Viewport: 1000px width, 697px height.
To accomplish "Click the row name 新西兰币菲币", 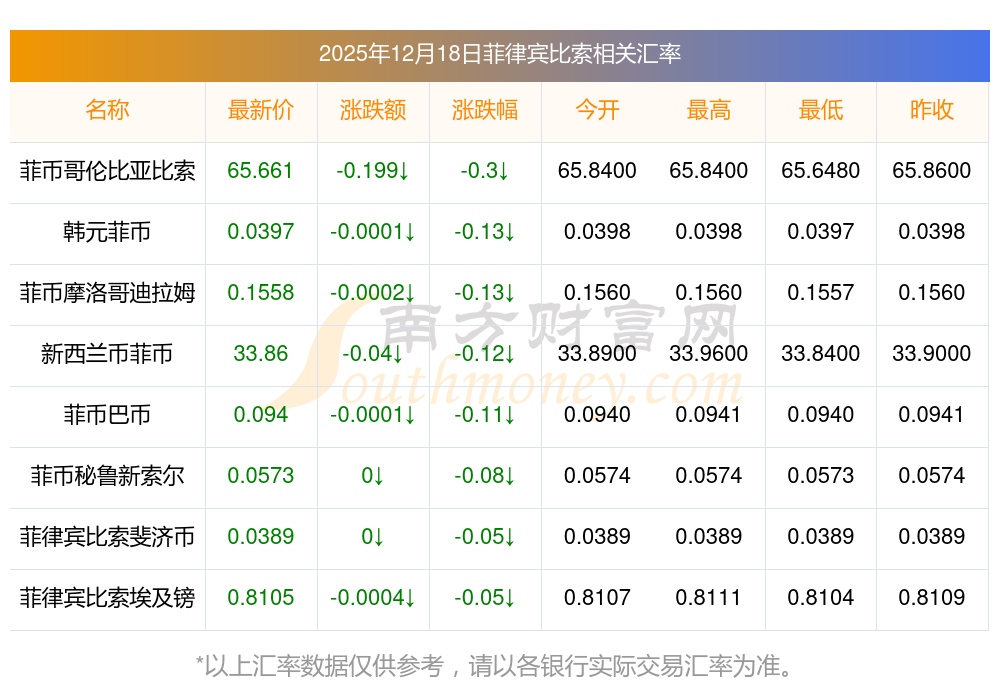I will [x=107, y=354].
